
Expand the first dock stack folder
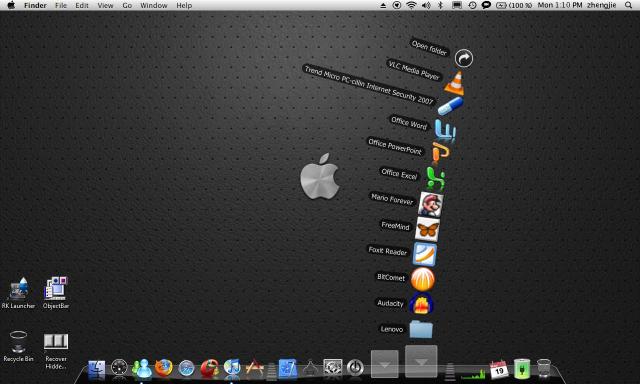tap(384, 363)
